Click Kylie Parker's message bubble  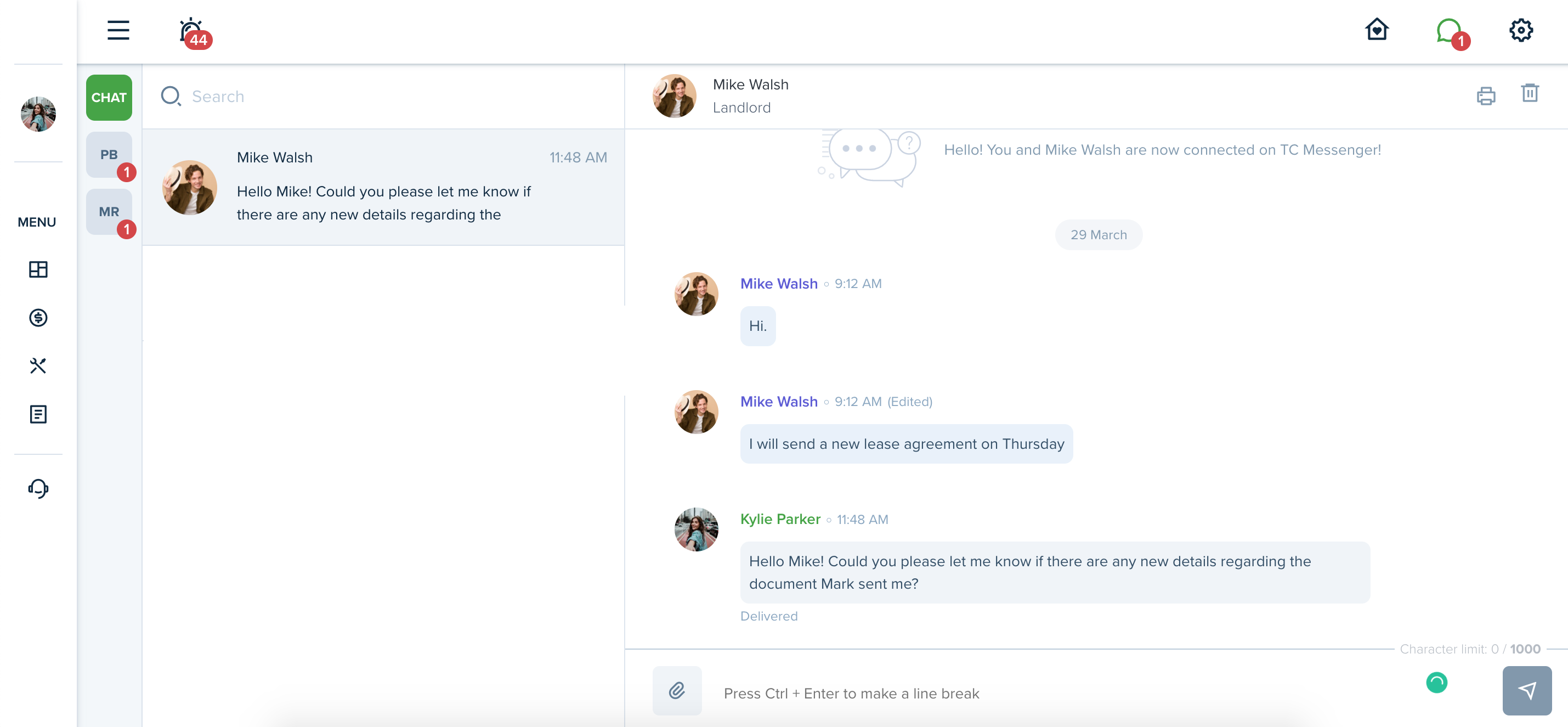1054,572
